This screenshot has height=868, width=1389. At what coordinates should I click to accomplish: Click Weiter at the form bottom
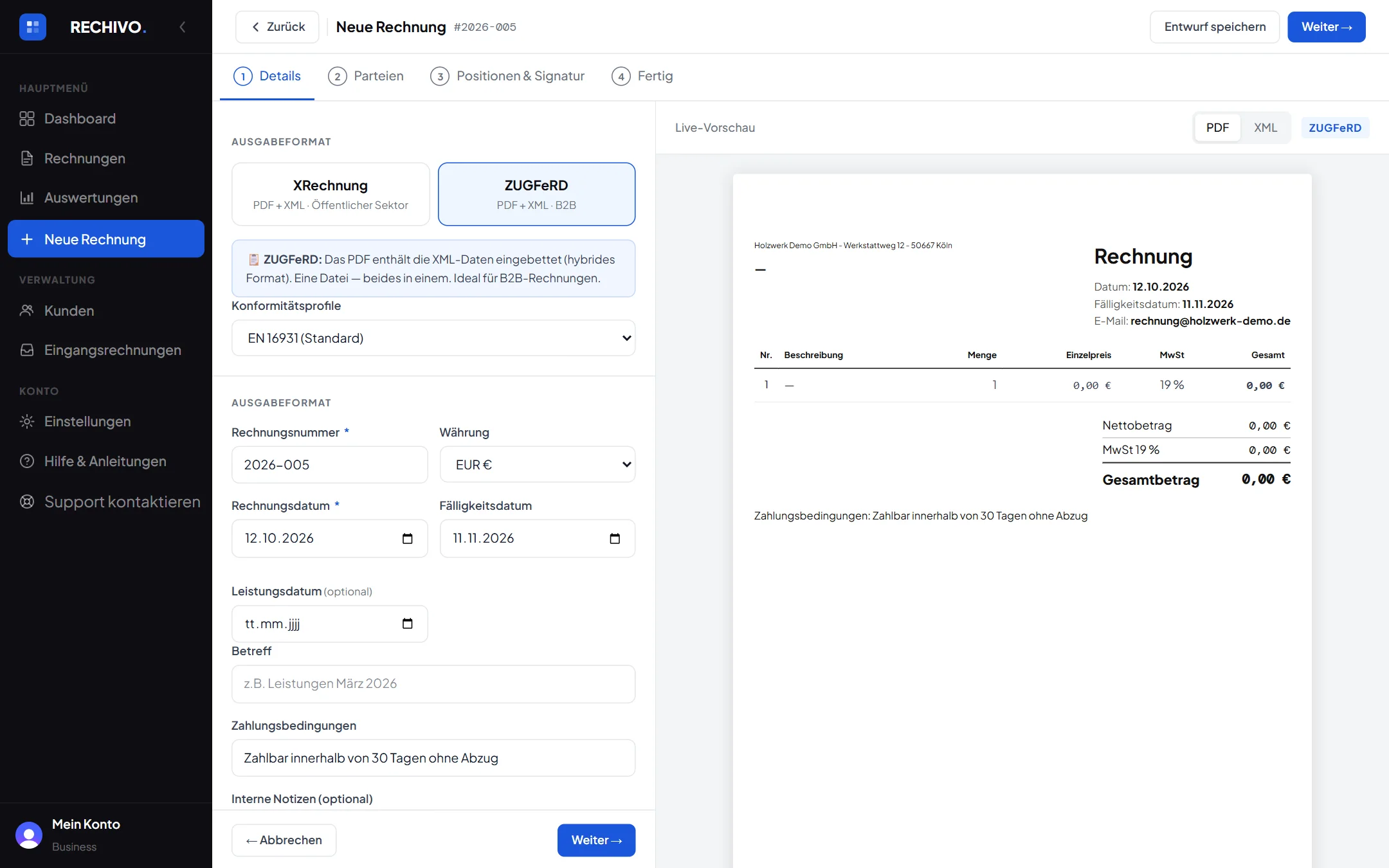point(596,840)
